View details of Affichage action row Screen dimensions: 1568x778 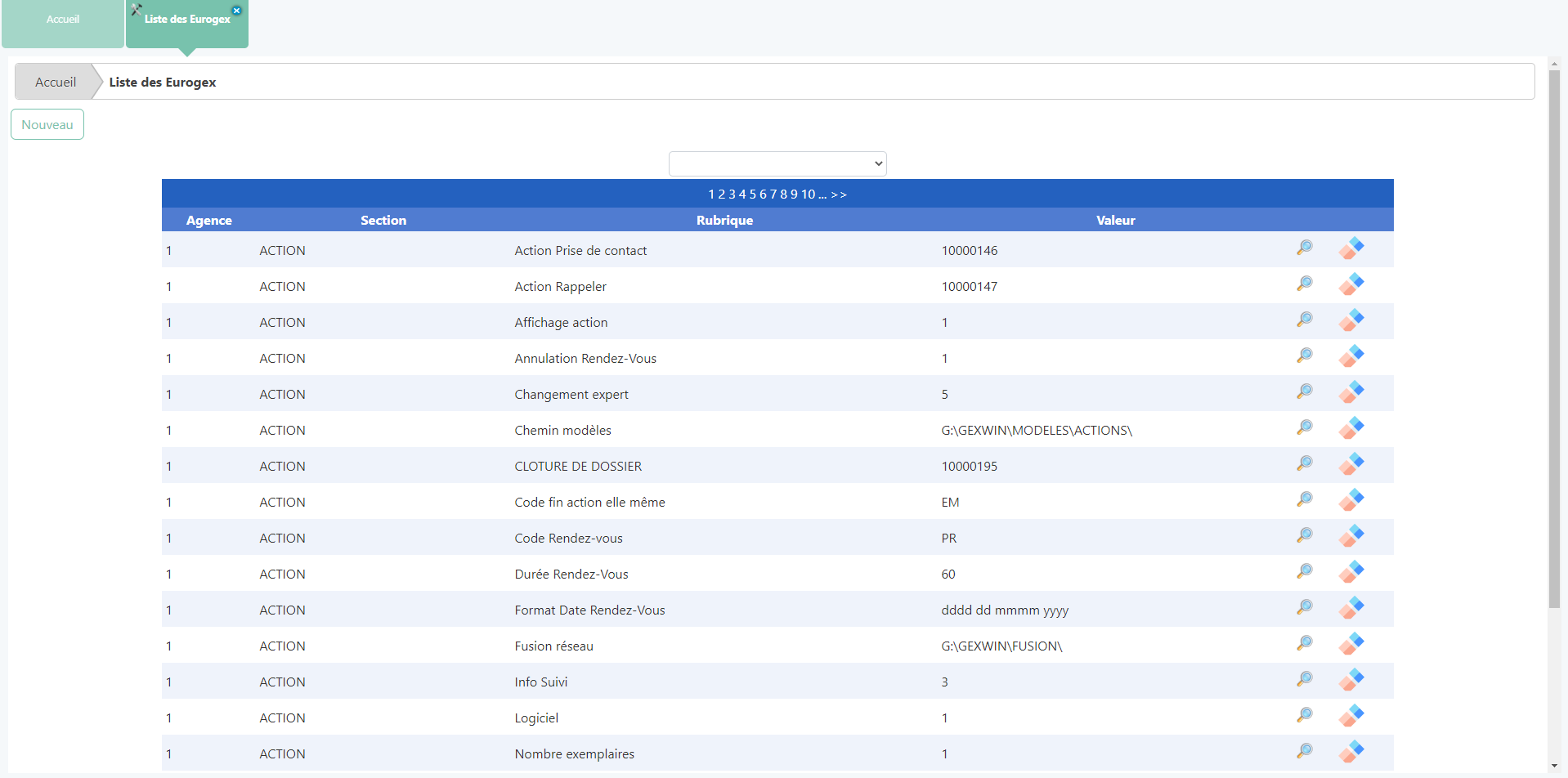tap(1304, 320)
